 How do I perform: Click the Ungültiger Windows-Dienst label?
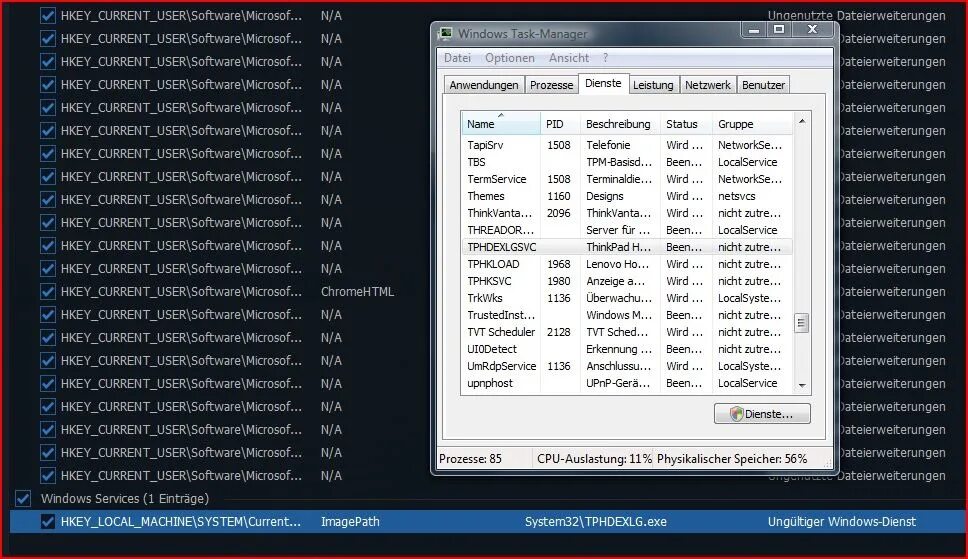[841, 521]
